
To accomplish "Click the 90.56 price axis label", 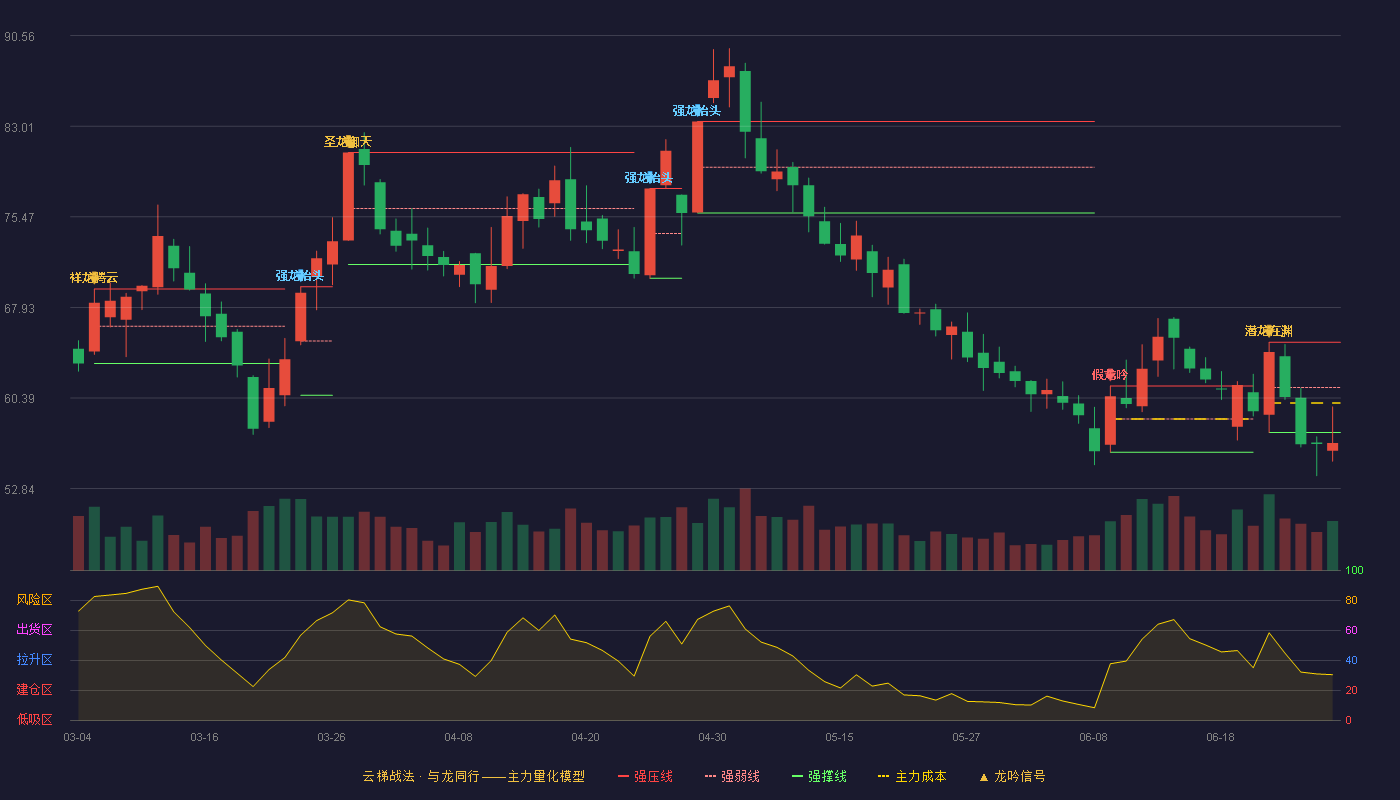I will coord(19,37).
